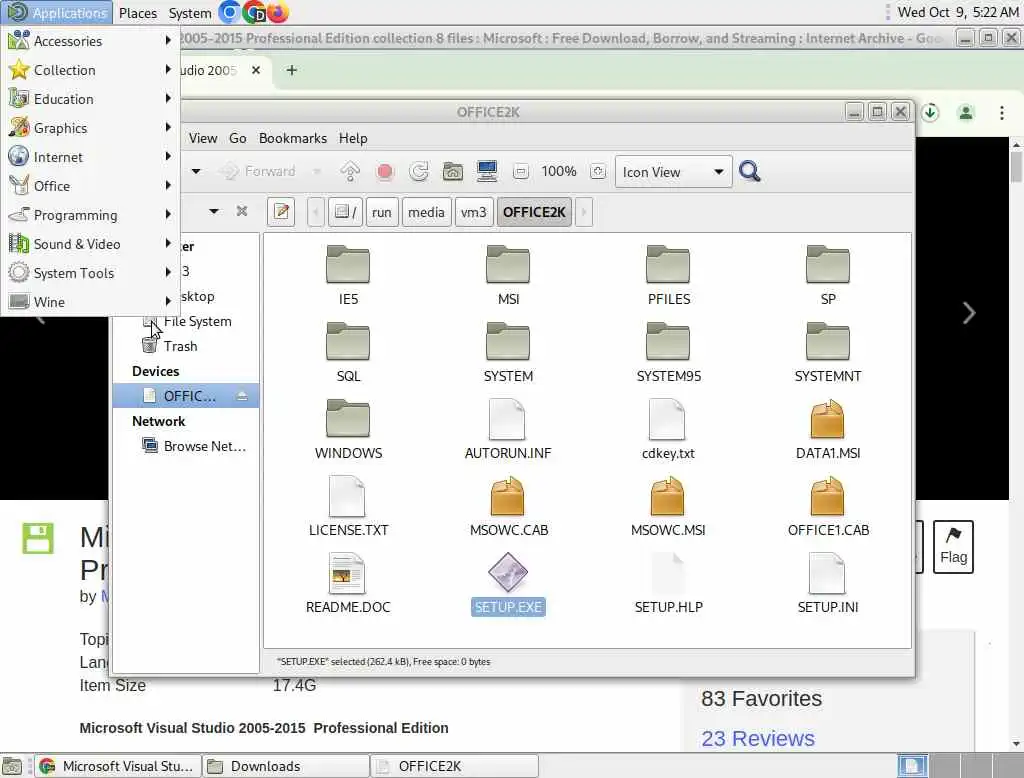Expand the Office submenu

tap(90, 186)
